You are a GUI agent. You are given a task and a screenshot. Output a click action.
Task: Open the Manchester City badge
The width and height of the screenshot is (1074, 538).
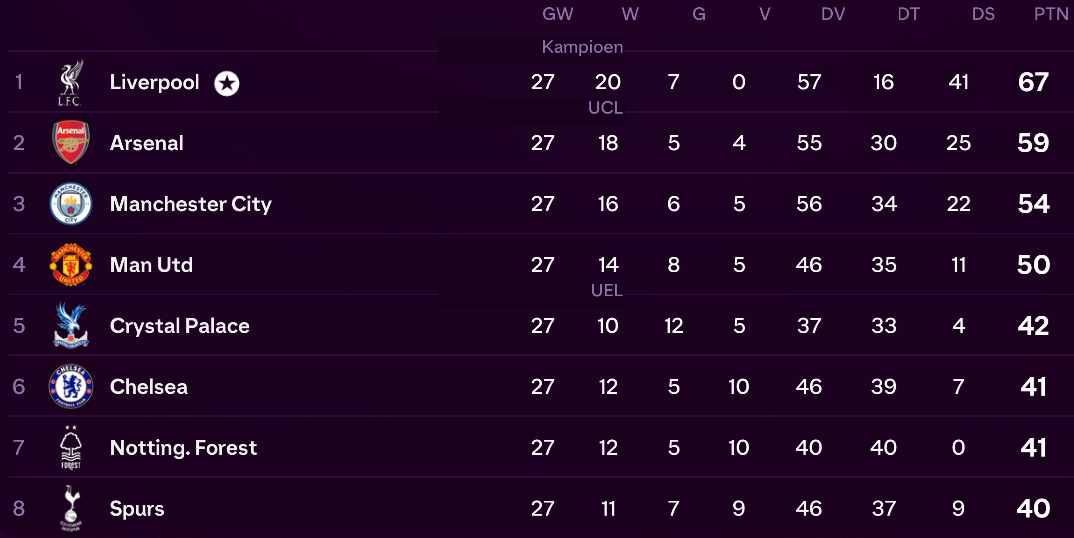[x=71, y=204]
